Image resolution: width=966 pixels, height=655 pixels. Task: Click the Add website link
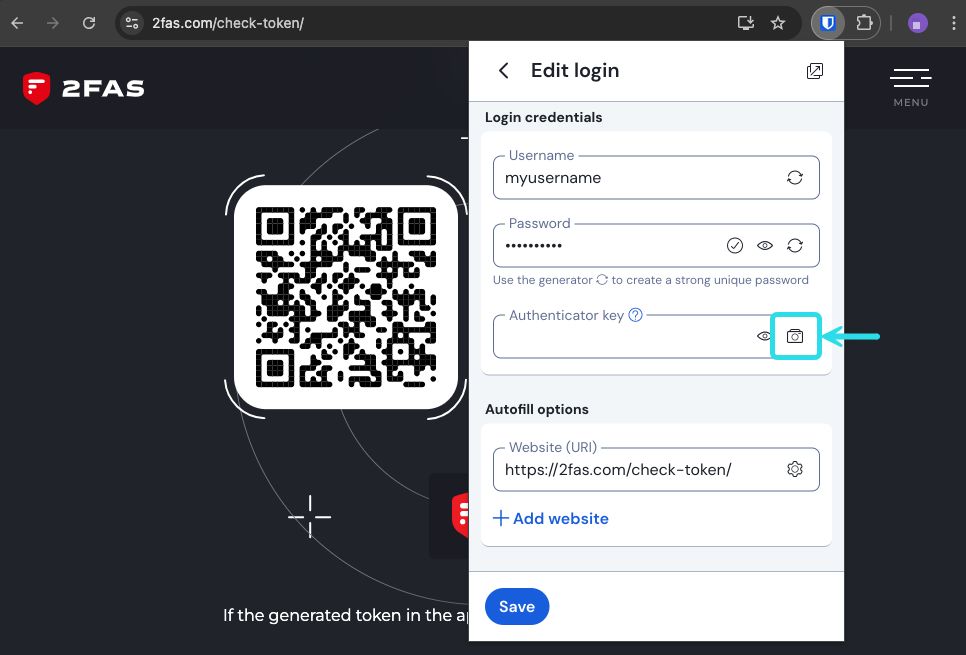point(551,518)
